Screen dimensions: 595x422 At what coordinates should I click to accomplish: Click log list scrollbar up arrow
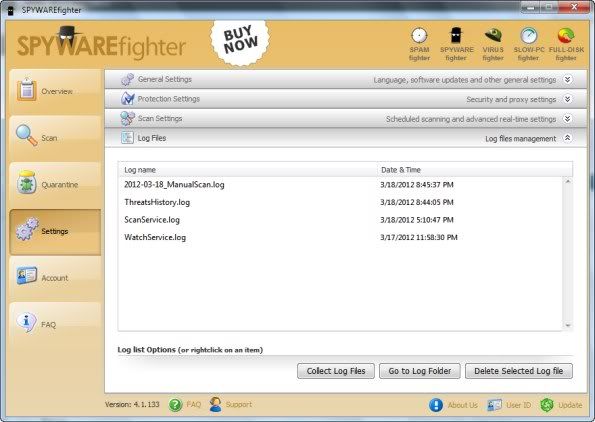click(568, 181)
